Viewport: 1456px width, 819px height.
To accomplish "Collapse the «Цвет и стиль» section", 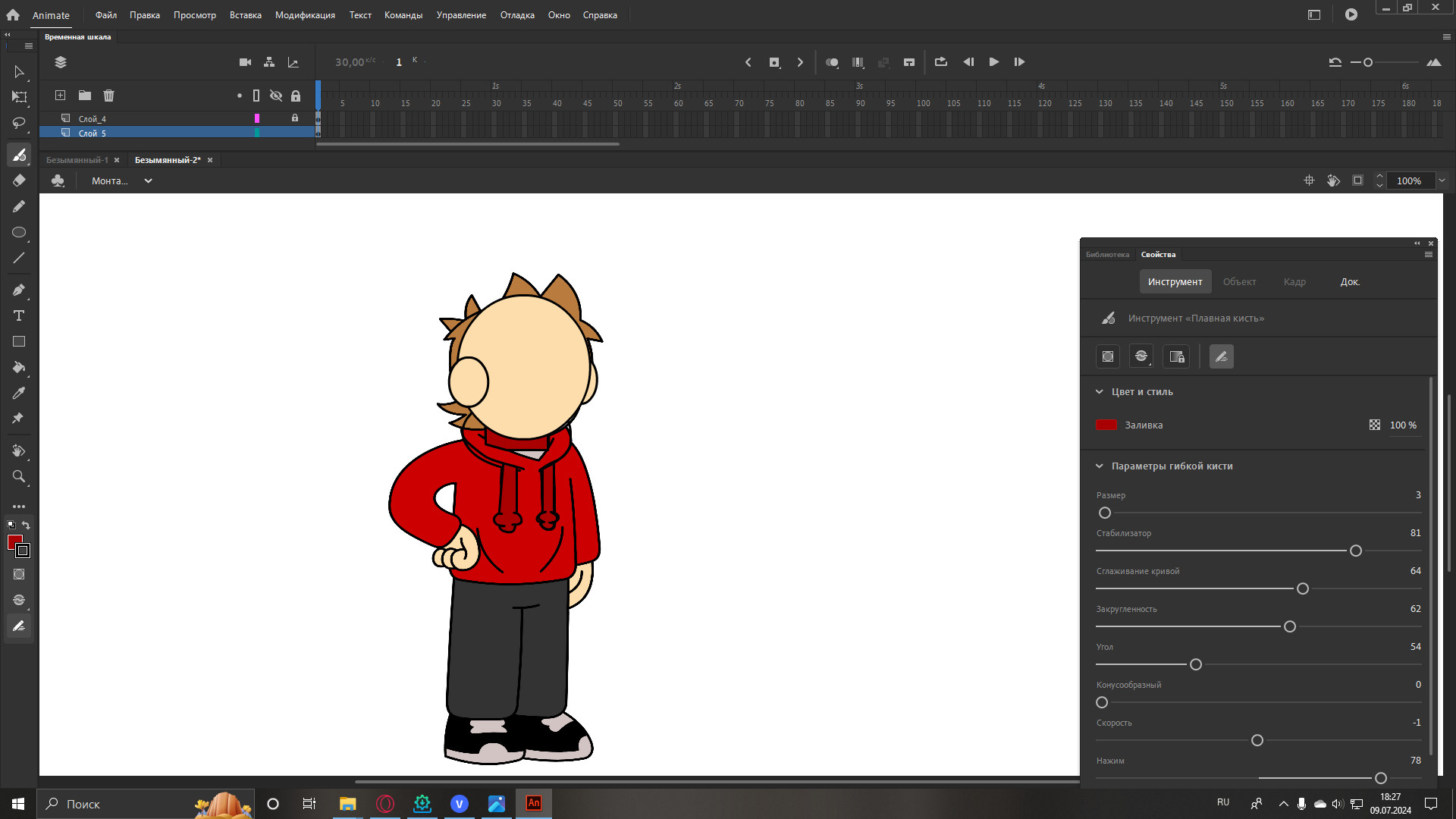I will tap(1100, 391).
